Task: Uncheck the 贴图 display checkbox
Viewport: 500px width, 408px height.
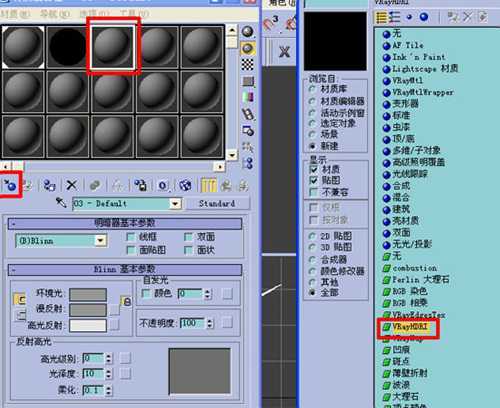Action: [313, 180]
